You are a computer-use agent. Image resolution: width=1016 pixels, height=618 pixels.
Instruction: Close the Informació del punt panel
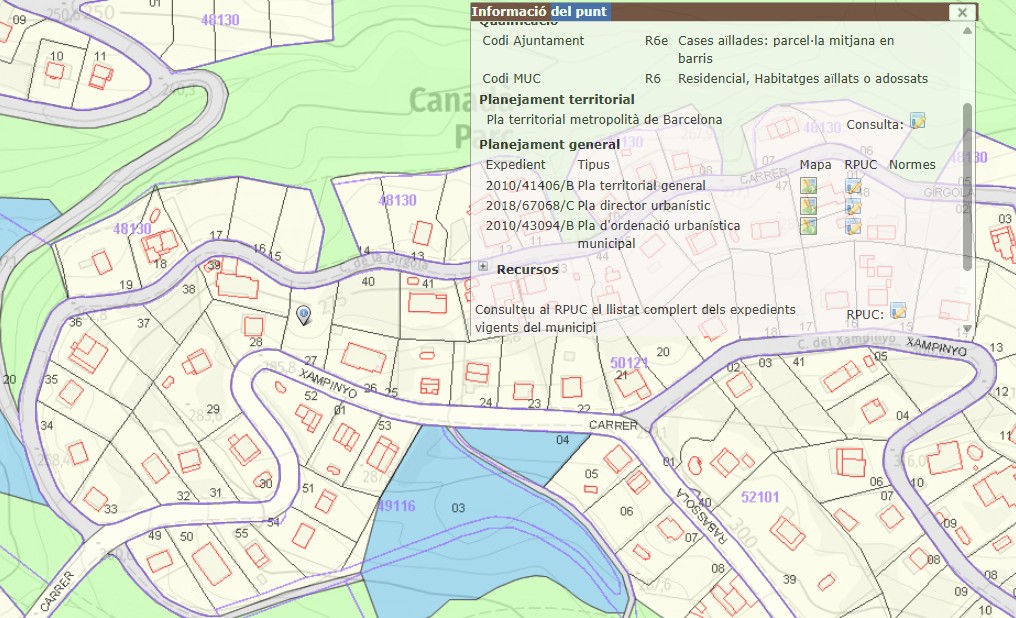[961, 12]
